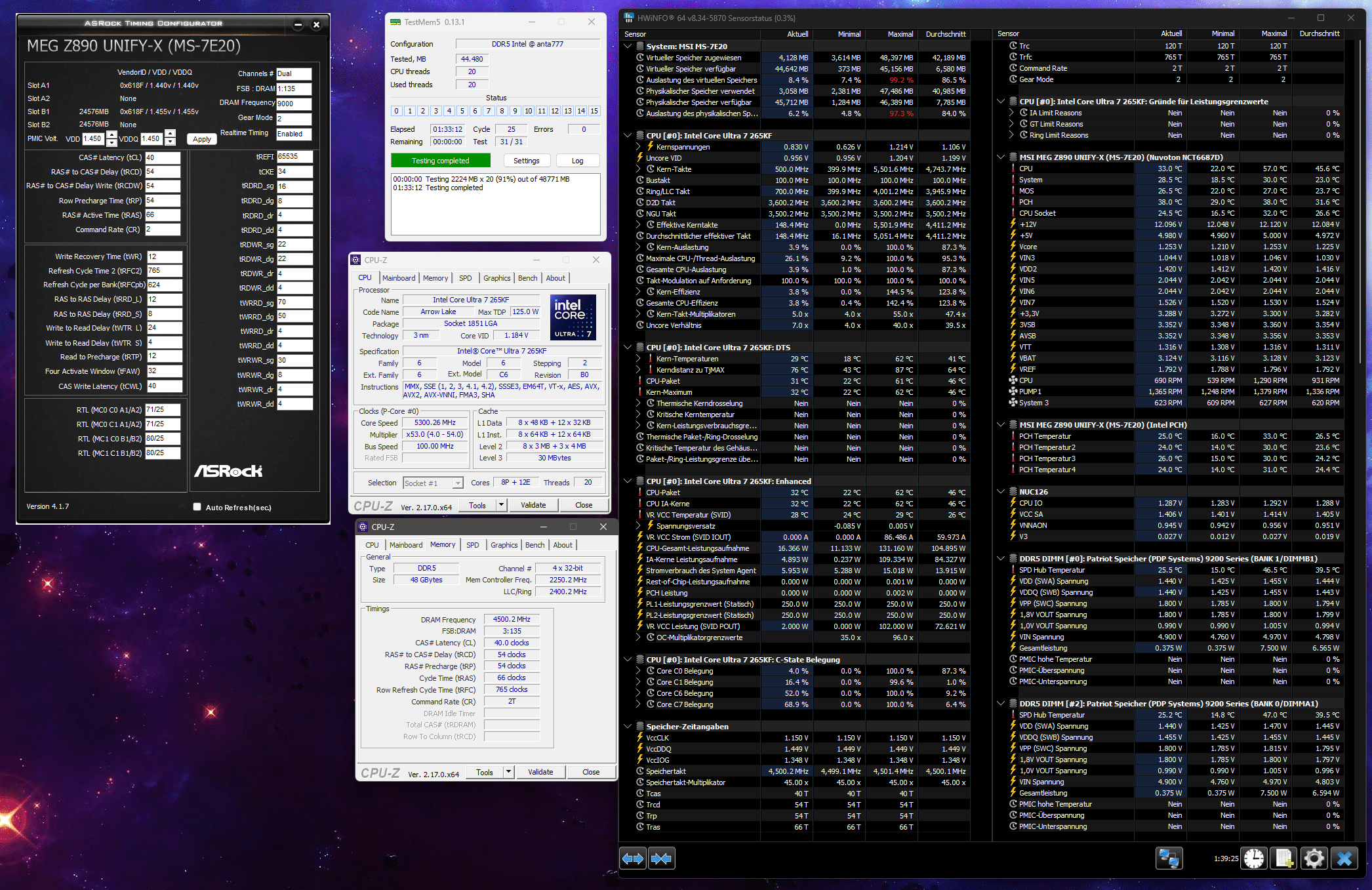Click the Apply button in Timing Configurator
This screenshot has height=890, width=1372.
pyautogui.click(x=202, y=139)
